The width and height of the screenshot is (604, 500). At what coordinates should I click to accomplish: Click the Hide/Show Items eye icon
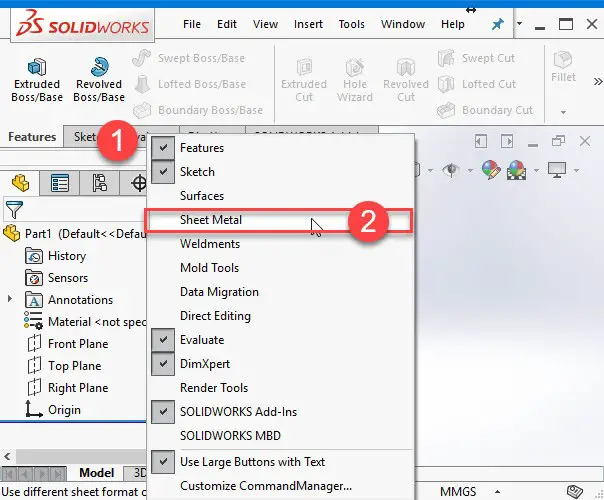pos(451,170)
